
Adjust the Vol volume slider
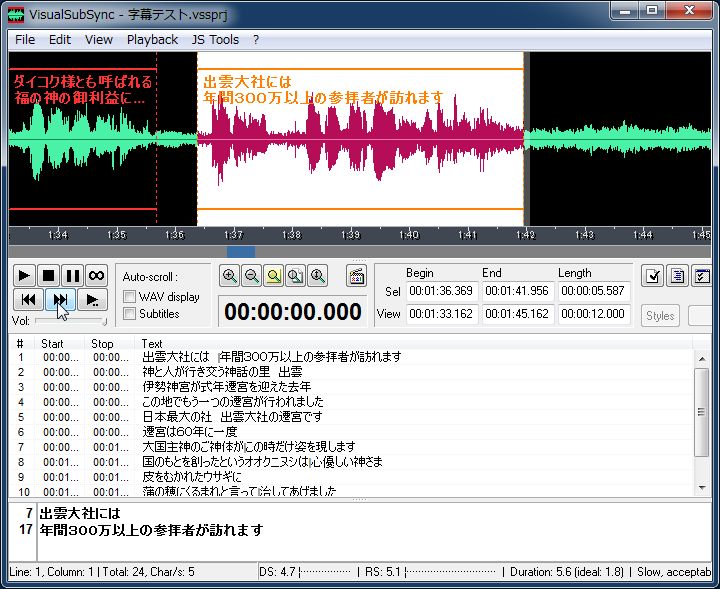coord(70,321)
